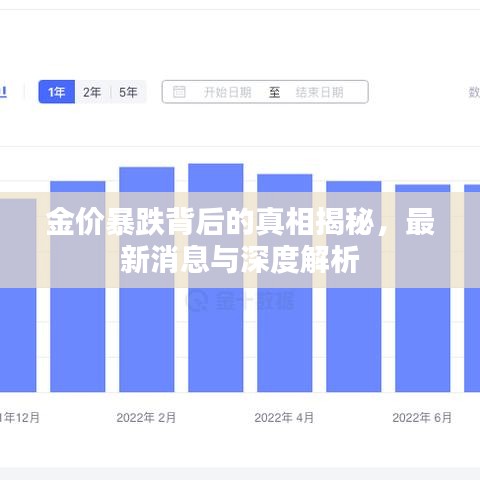The height and width of the screenshot is (480, 480).
Task: Click the 2022年 4月 axis label
Action: point(284,417)
